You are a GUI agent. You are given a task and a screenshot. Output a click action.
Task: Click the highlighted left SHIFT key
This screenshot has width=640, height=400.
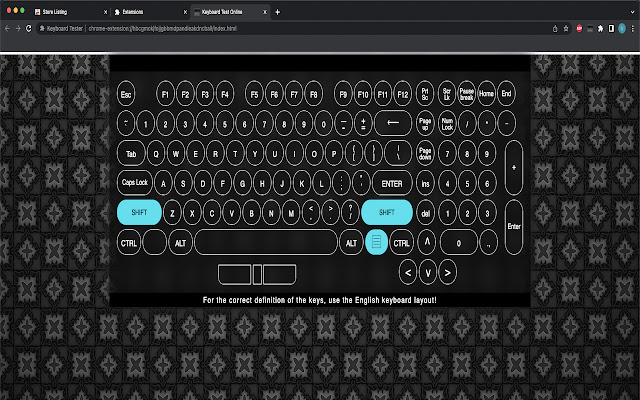[139, 212]
